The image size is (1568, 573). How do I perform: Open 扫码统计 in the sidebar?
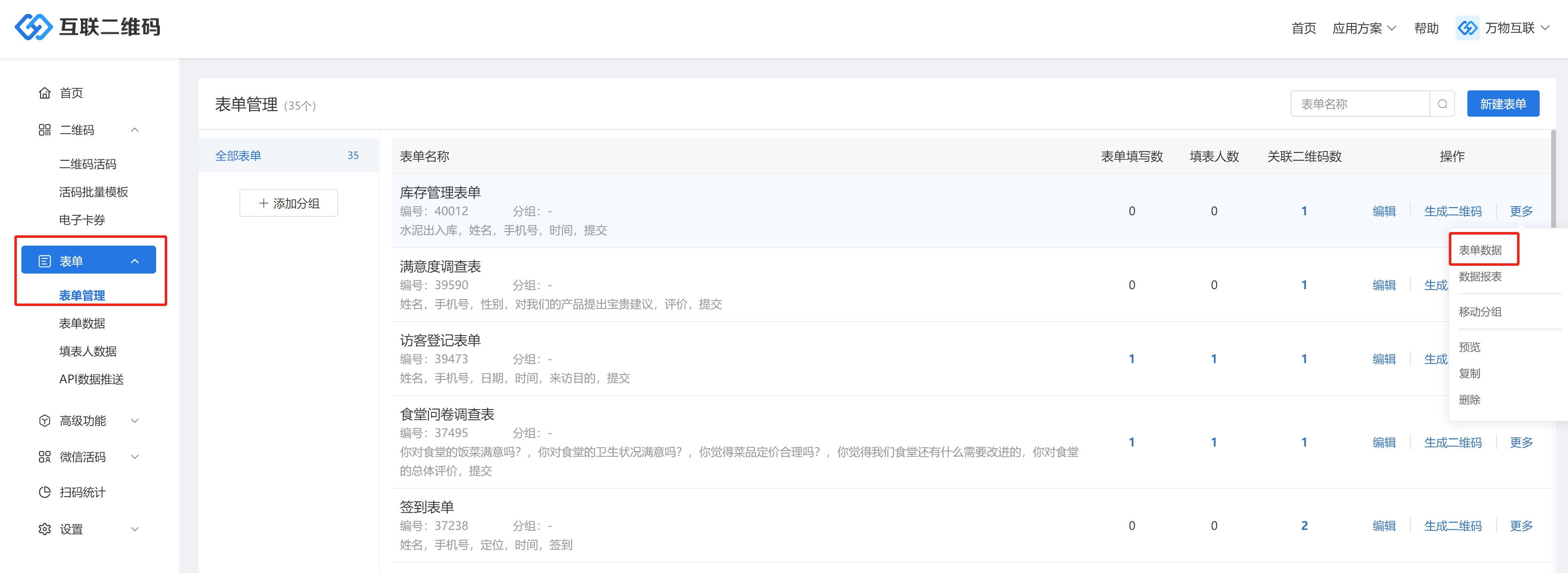83,492
